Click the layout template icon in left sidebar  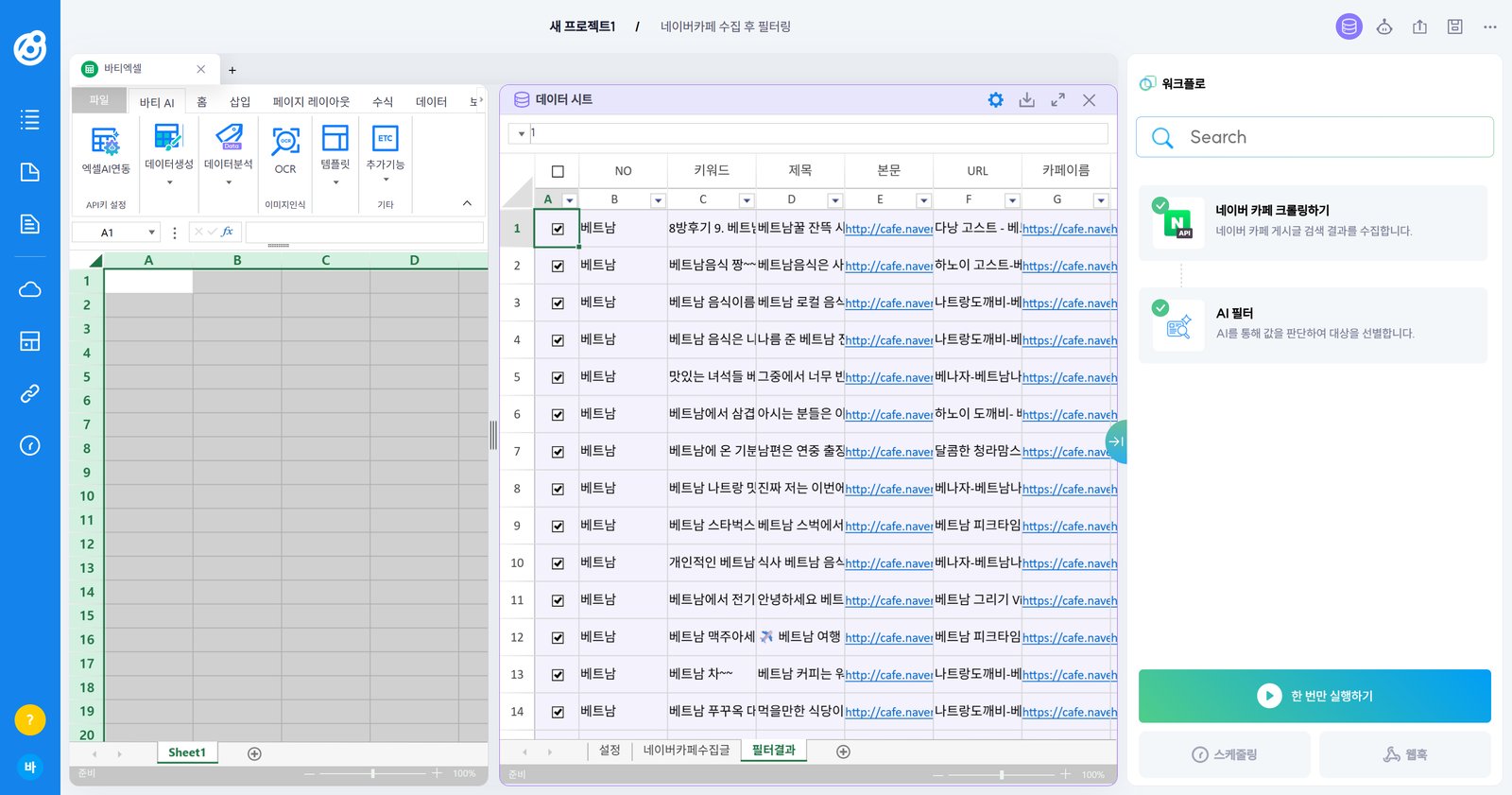(x=30, y=341)
